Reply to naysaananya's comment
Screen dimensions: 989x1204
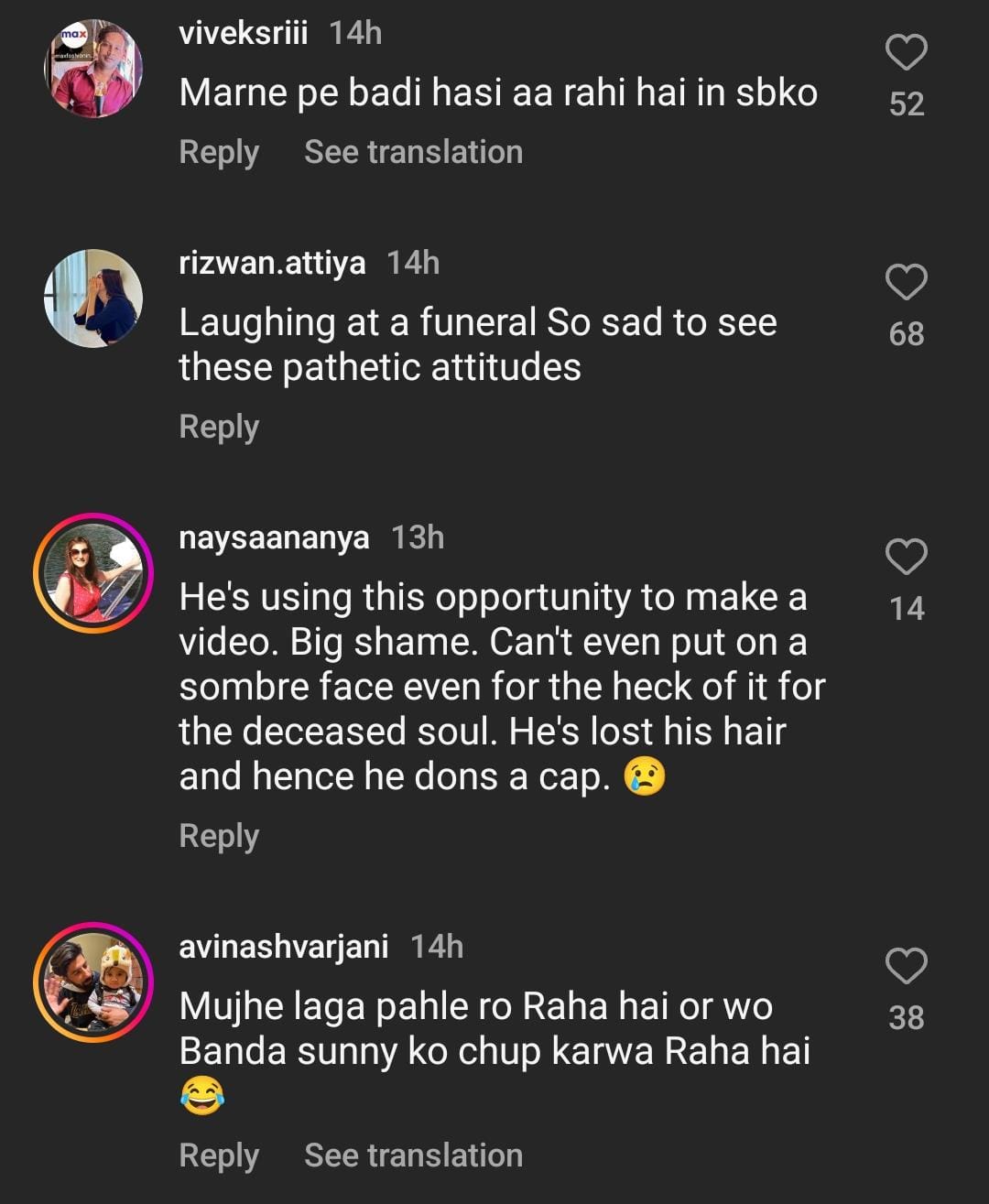pos(219,836)
